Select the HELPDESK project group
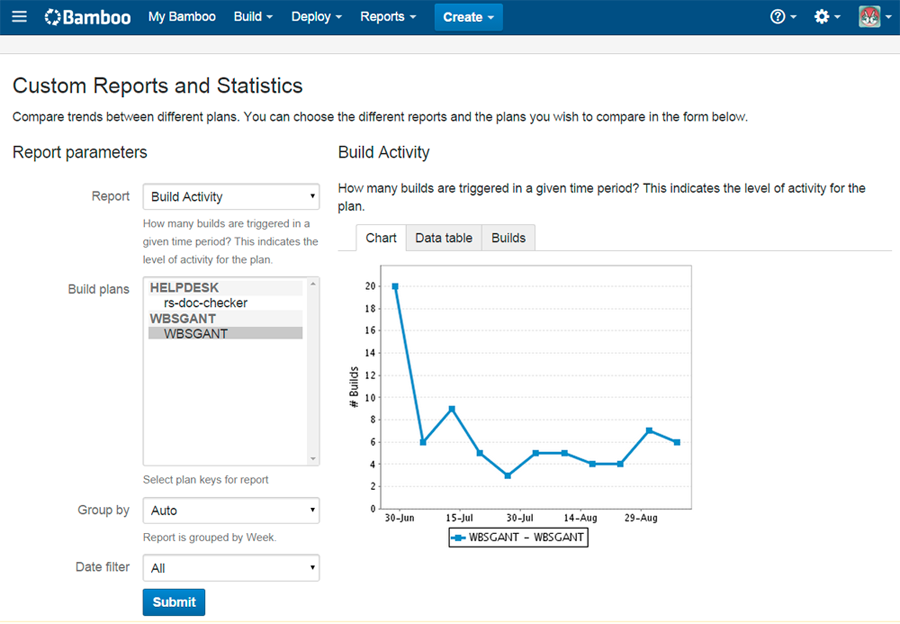Viewport: 900px width, 624px height. tap(226, 288)
